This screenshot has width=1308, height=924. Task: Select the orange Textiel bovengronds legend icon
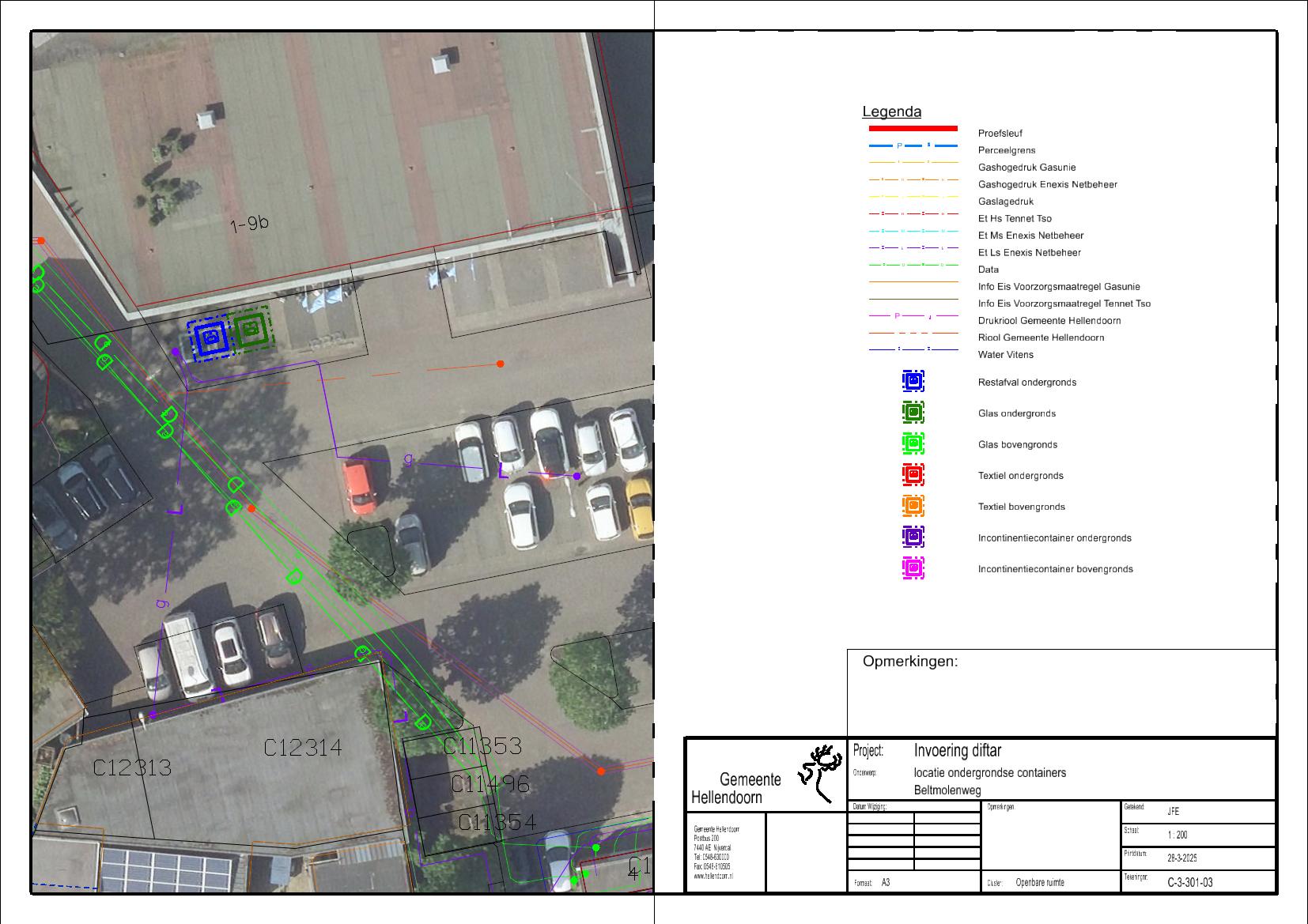tap(913, 506)
